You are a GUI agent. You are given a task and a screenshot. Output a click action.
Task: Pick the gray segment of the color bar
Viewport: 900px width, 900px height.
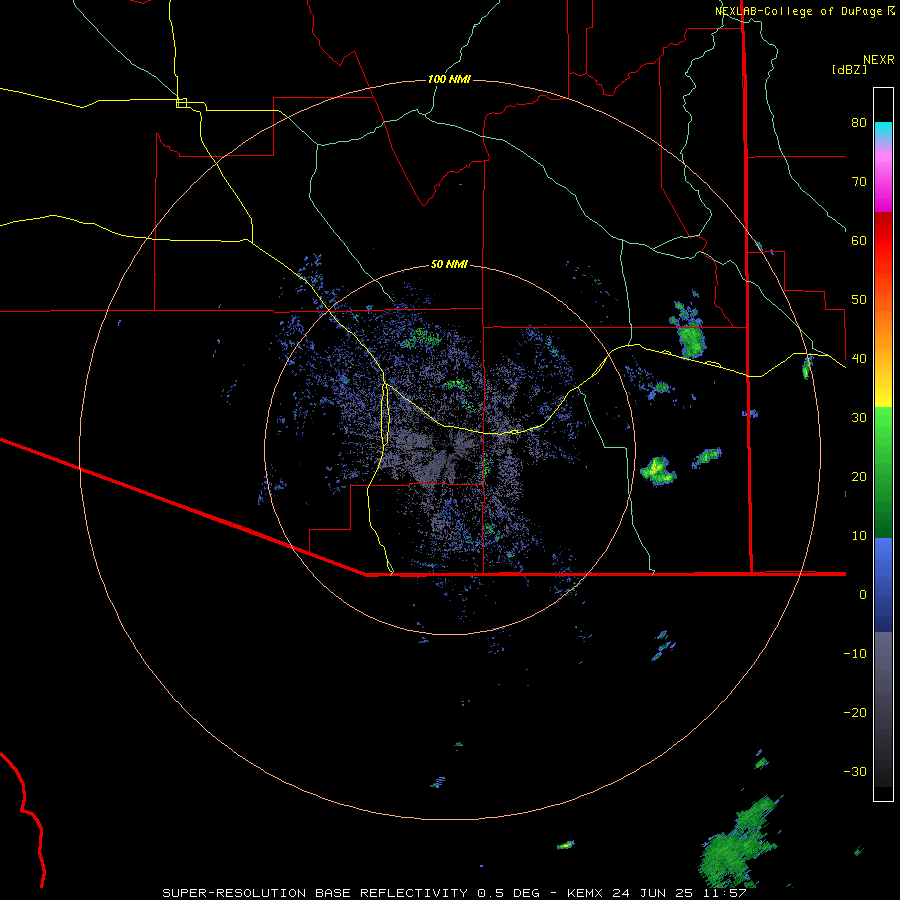[883, 709]
